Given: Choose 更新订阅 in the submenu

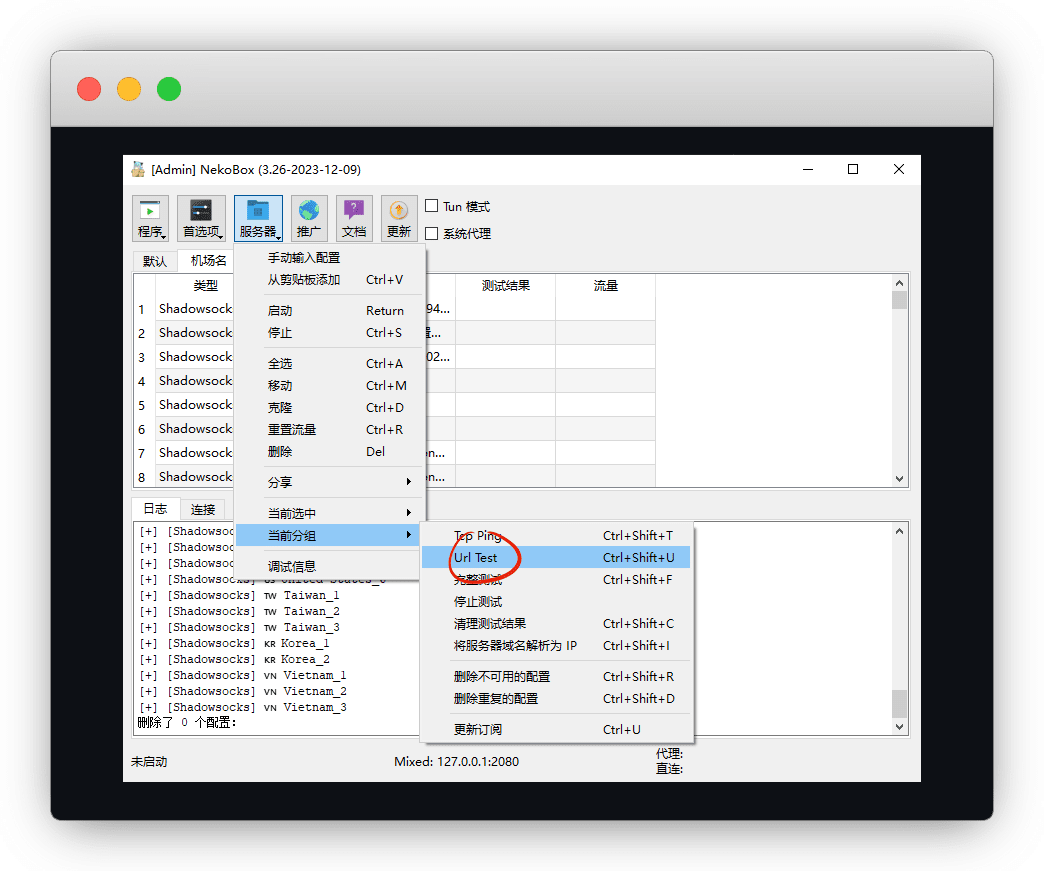Looking at the screenshot, I should click(x=478, y=729).
